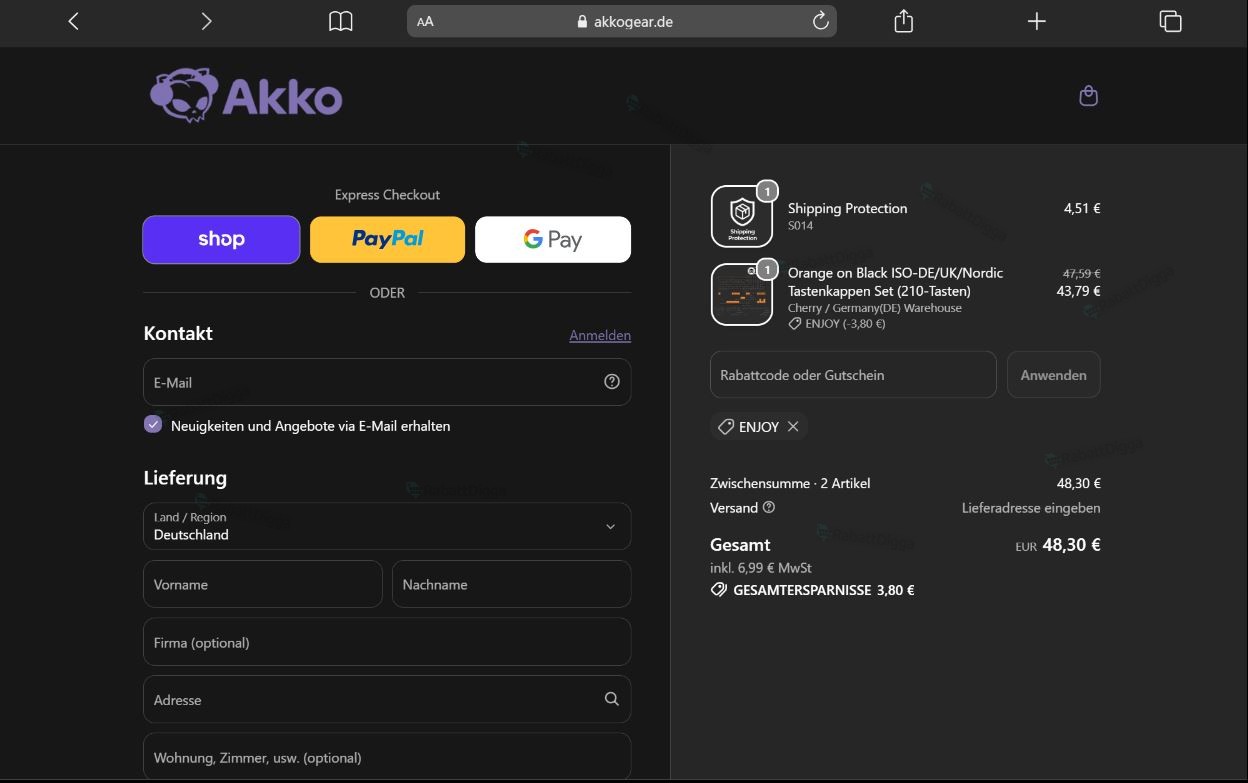Focus the Rabattcode oder Gutschein field
Screen dimensions: 1248x783
pos(853,375)
